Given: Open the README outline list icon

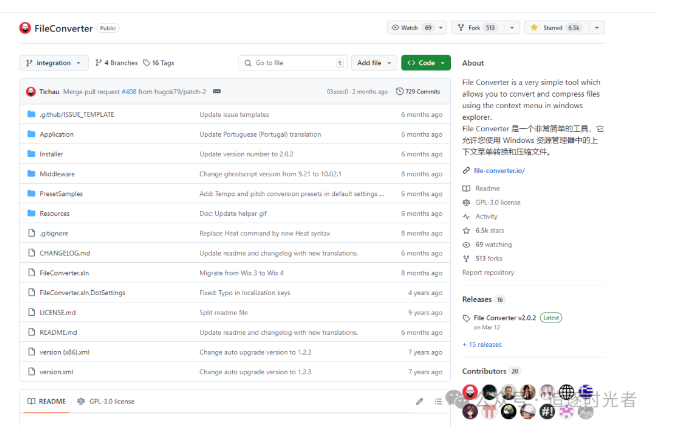Looking at the screenshot, I should point(438,401).
